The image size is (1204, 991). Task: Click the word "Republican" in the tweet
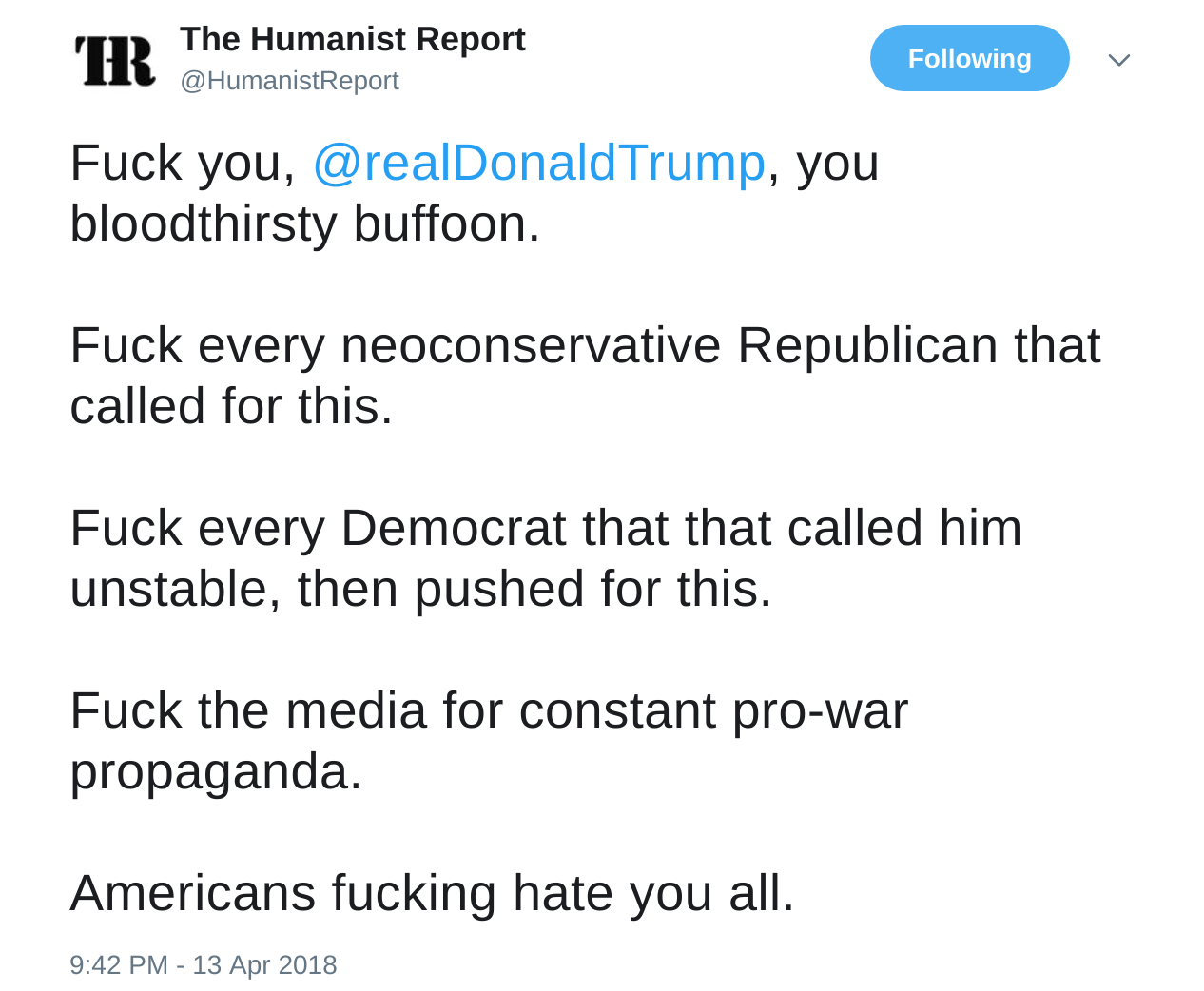[866, 345]
